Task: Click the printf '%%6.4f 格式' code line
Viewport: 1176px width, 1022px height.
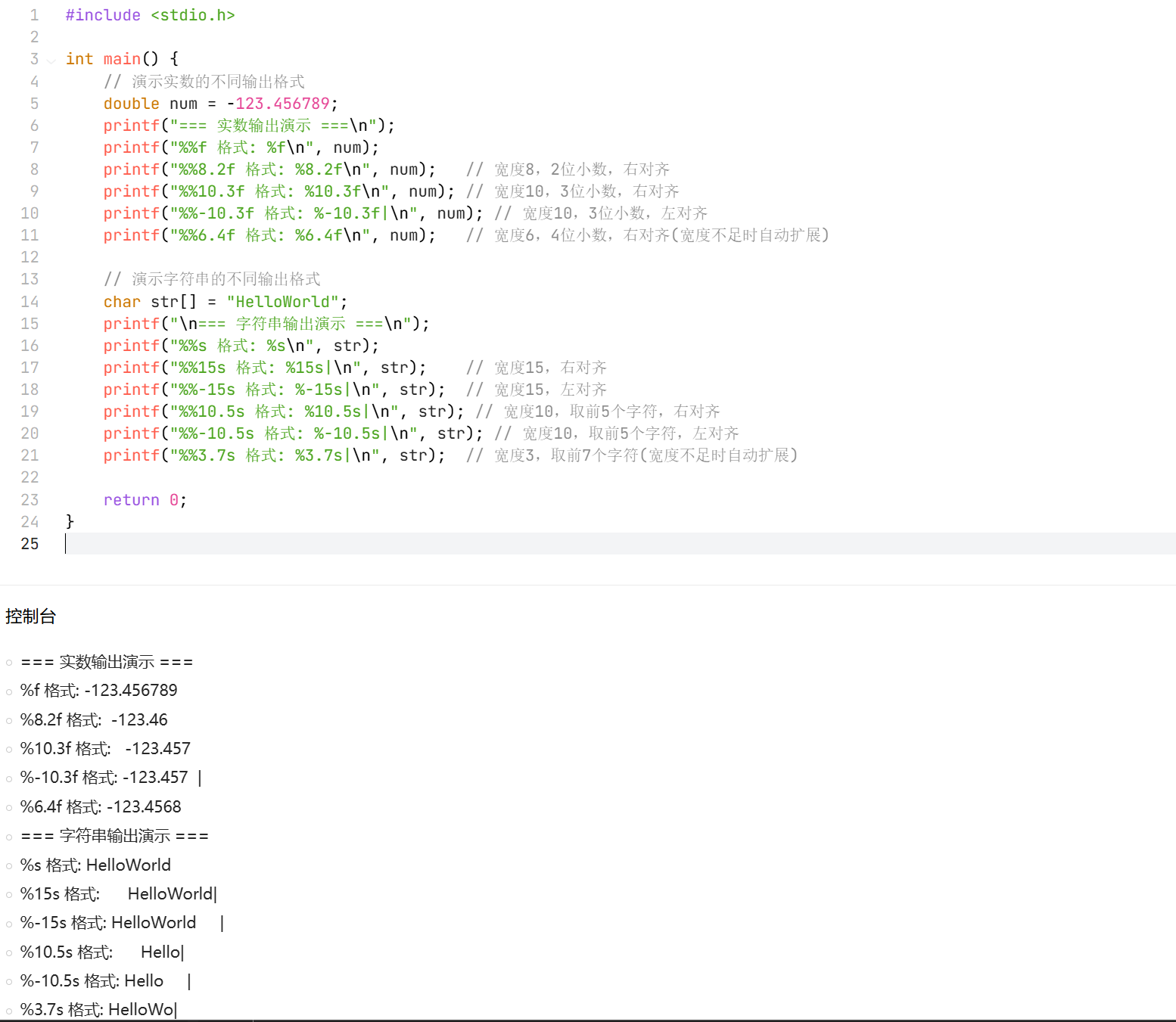Action: coord(270,235)
